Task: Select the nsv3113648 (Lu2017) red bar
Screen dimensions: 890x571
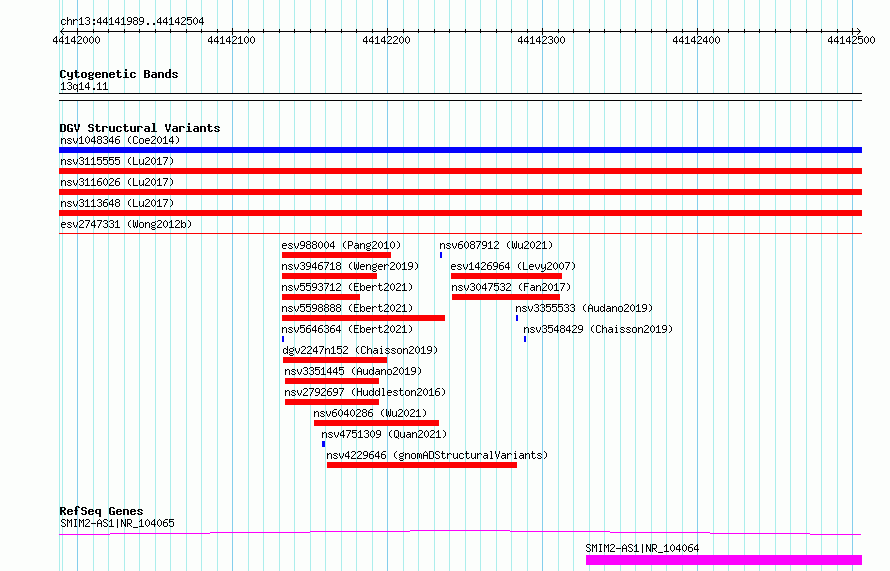Action: [x=460, y=213]
